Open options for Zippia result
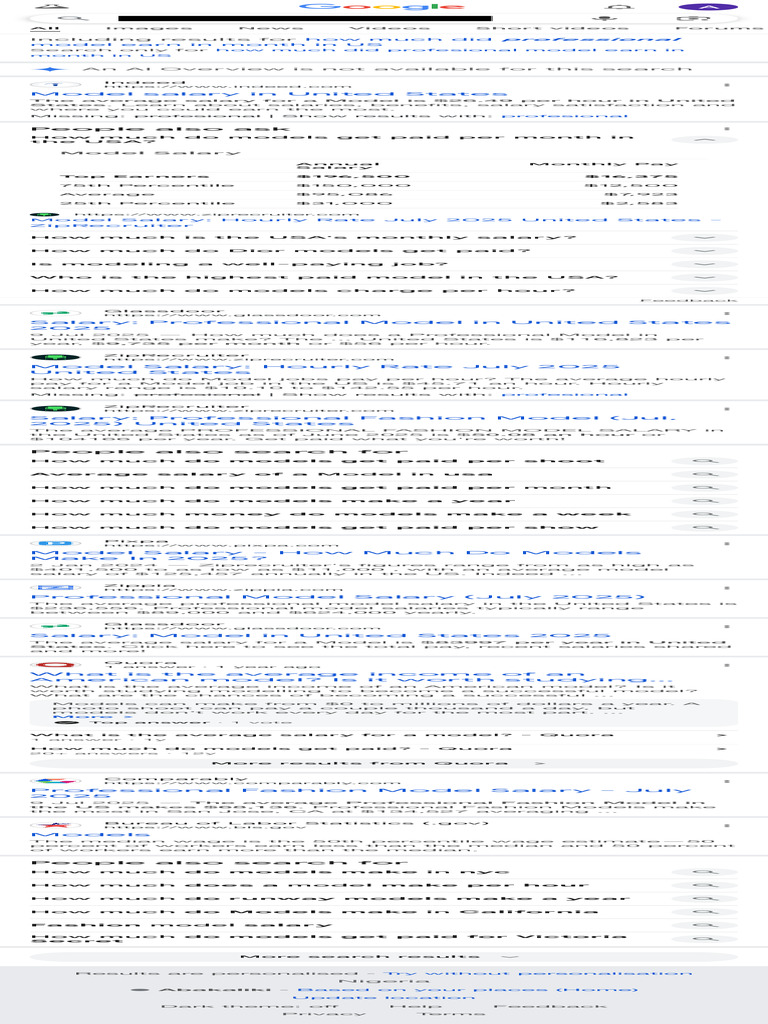Image resolution: width=768 pixels, height=1024 pixels. [x=727, y=588]
